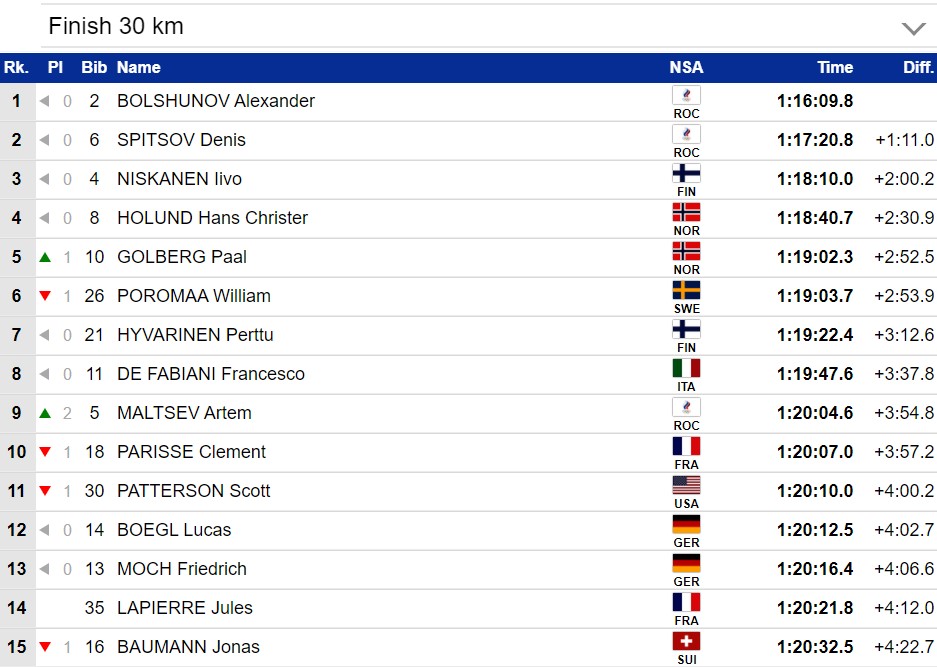
Task: Click the NSA column header
Action: (686, 68)
